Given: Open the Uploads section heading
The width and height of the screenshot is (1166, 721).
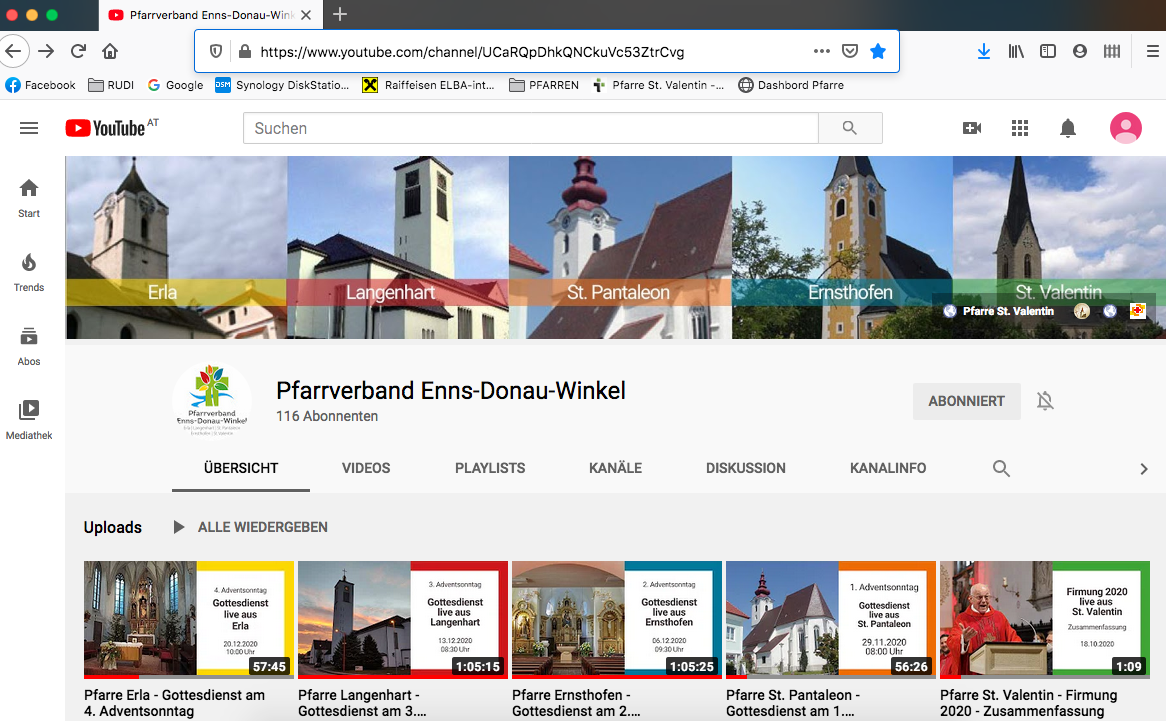Looking at the screenshot, I should click(x=112, y=527).
